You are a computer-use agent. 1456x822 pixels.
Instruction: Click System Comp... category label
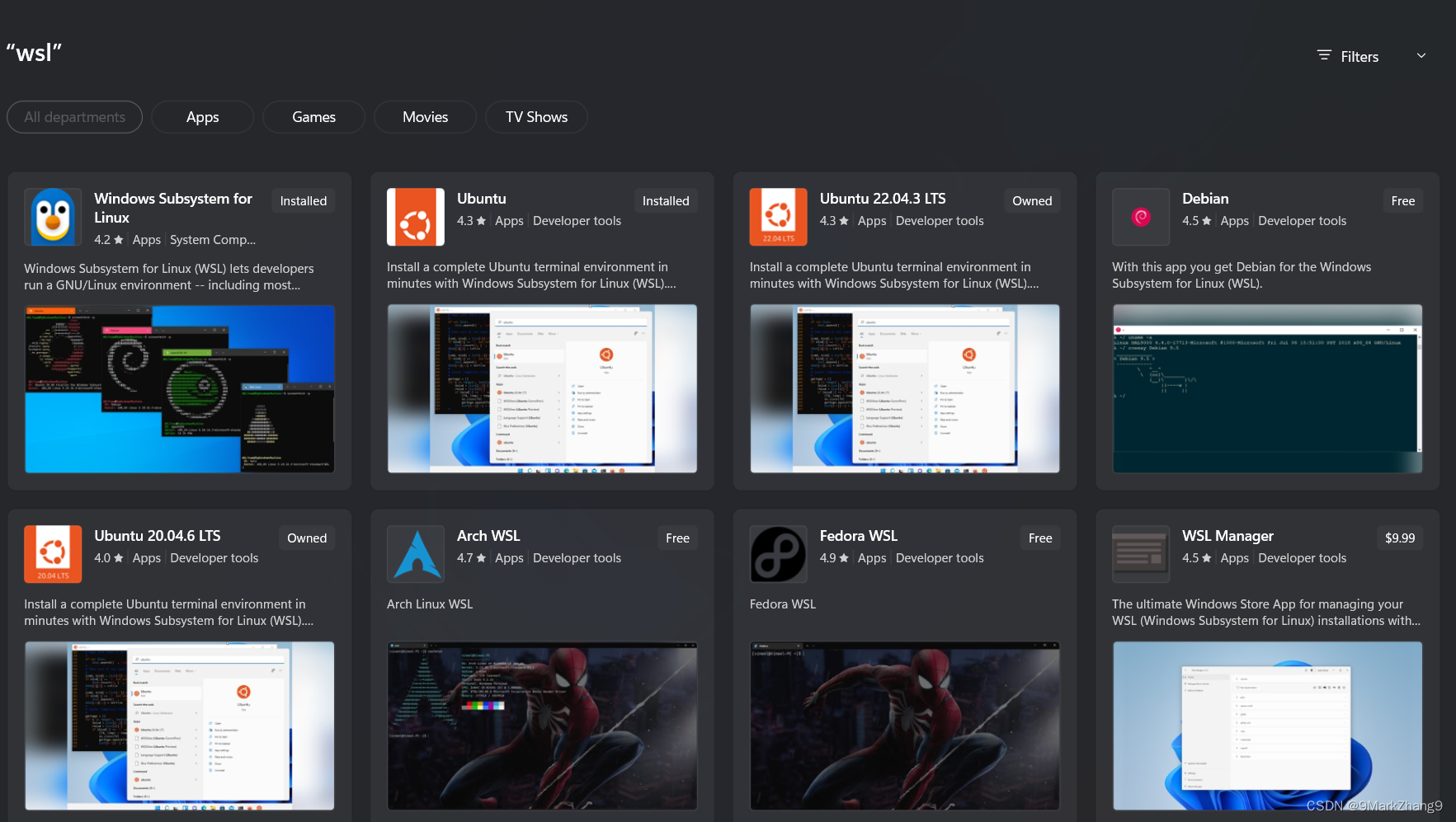213,240
